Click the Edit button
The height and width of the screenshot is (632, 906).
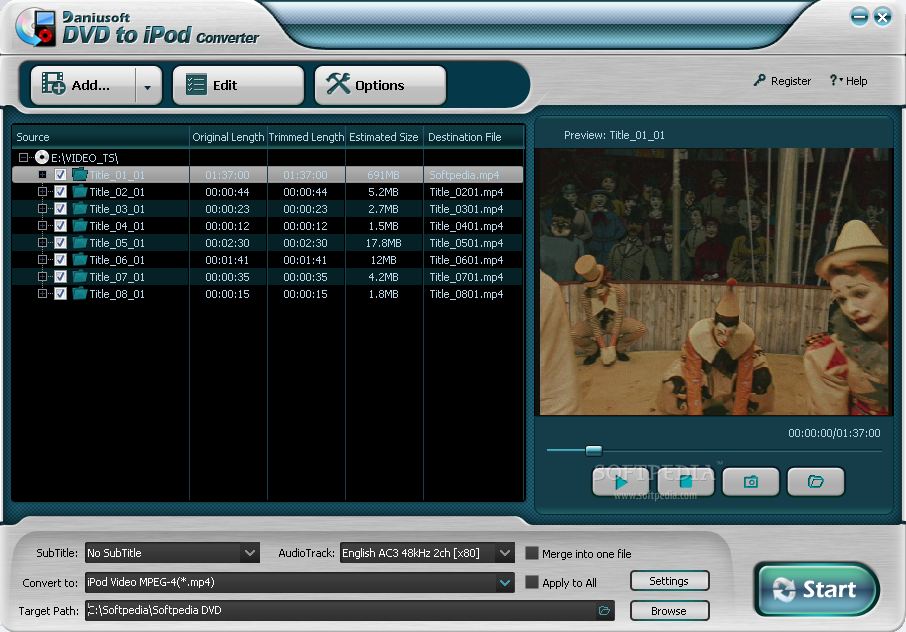(x=238, y=85)
